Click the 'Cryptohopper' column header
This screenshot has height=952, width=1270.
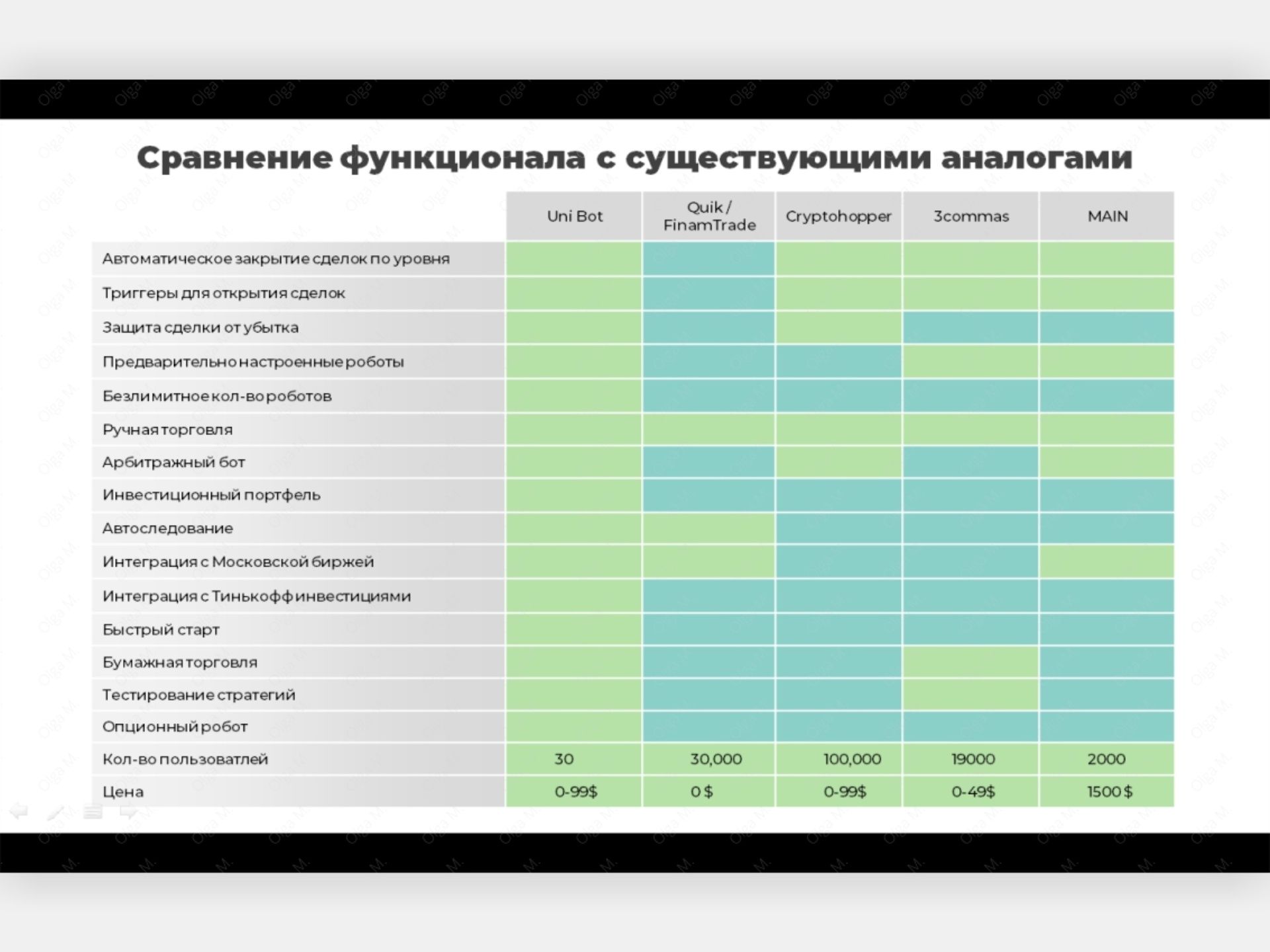838,216
